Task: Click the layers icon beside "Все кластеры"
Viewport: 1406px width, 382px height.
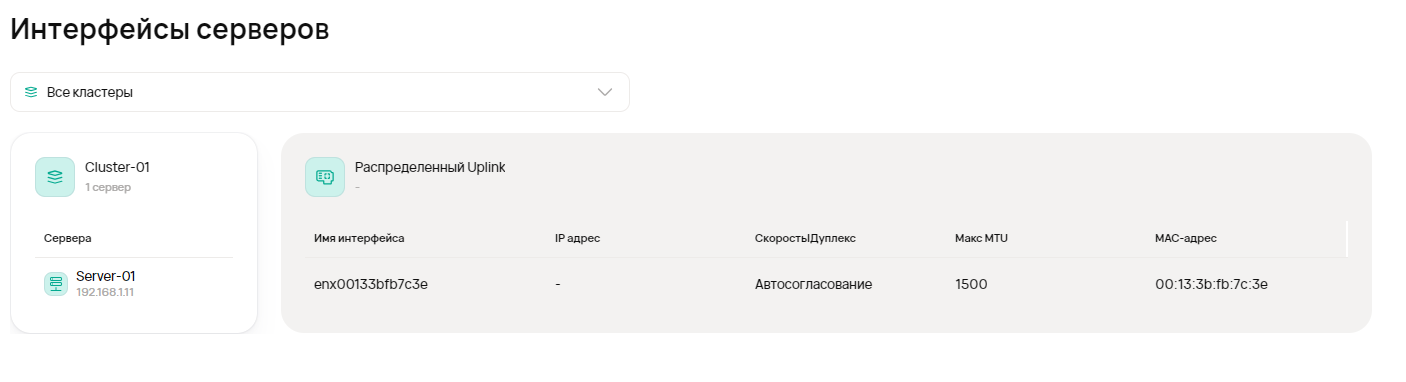Action: pyautogui.click(x=31, y=92)
